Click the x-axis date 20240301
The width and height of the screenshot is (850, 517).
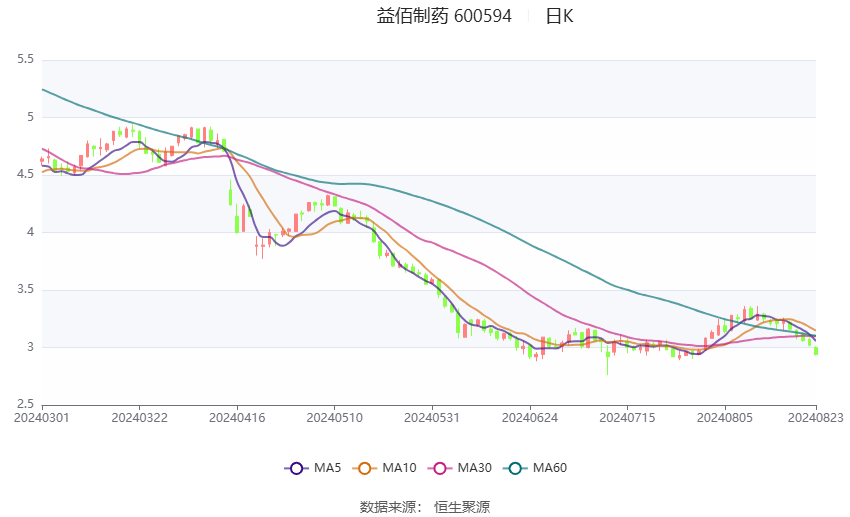pyautogui.click(x=42, y=418)
